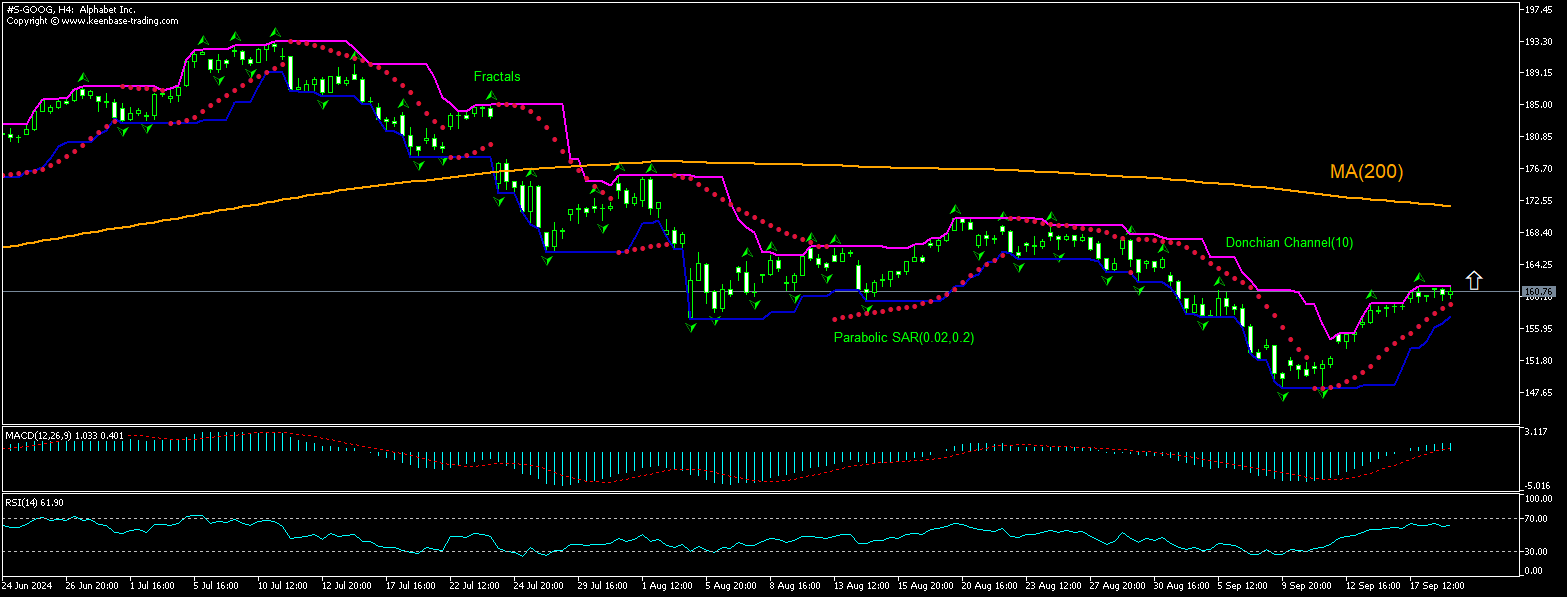Select the RSI(14) indicator title

pos(35,502)
